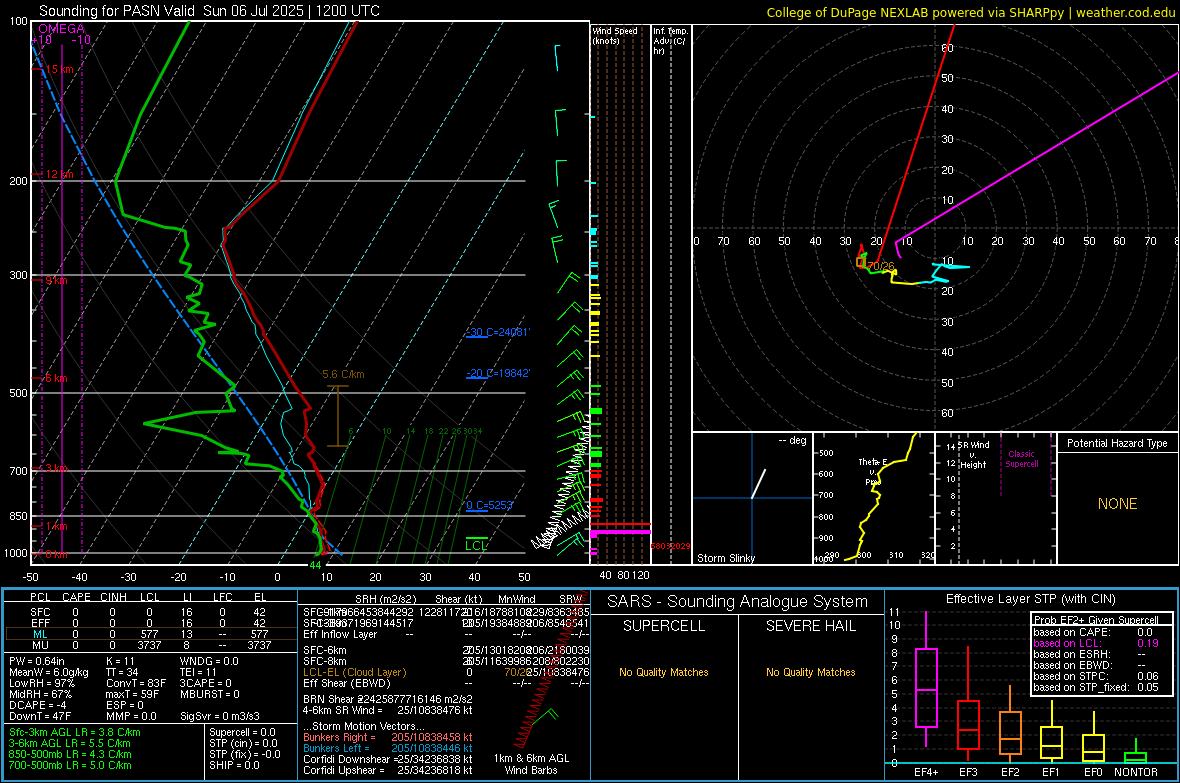Screen dimensions: 1180x783
Task: Click the 'Sfc-3km AGL LR = 3.8 C/km' line
Action: click(75, 732)
